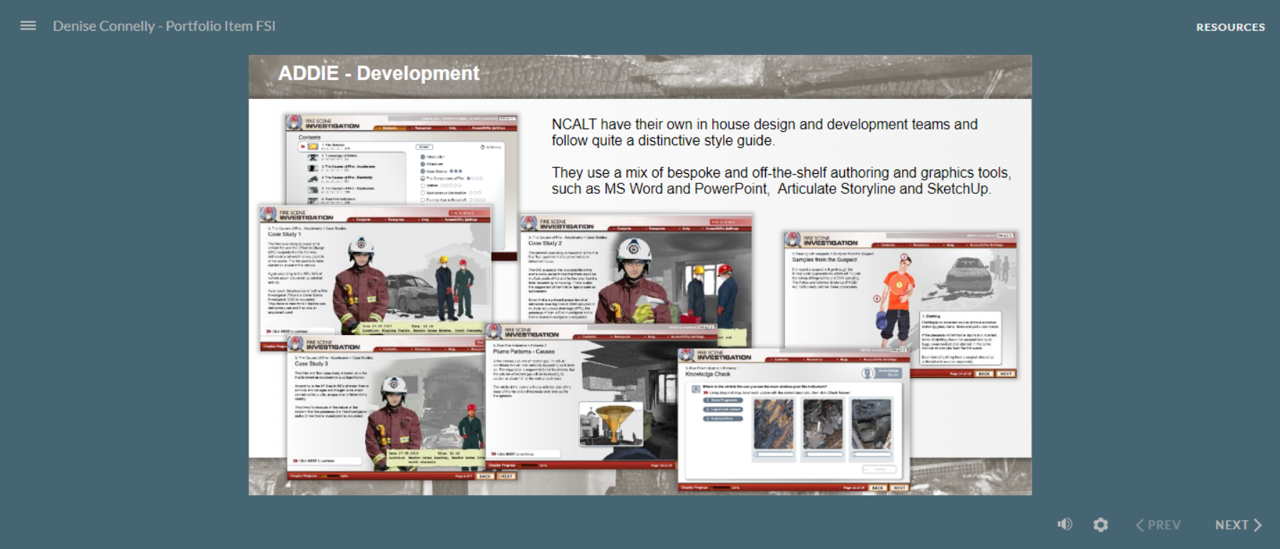
Task: Mute the audio with the volume icon
Action: (x=1065, y=525)
